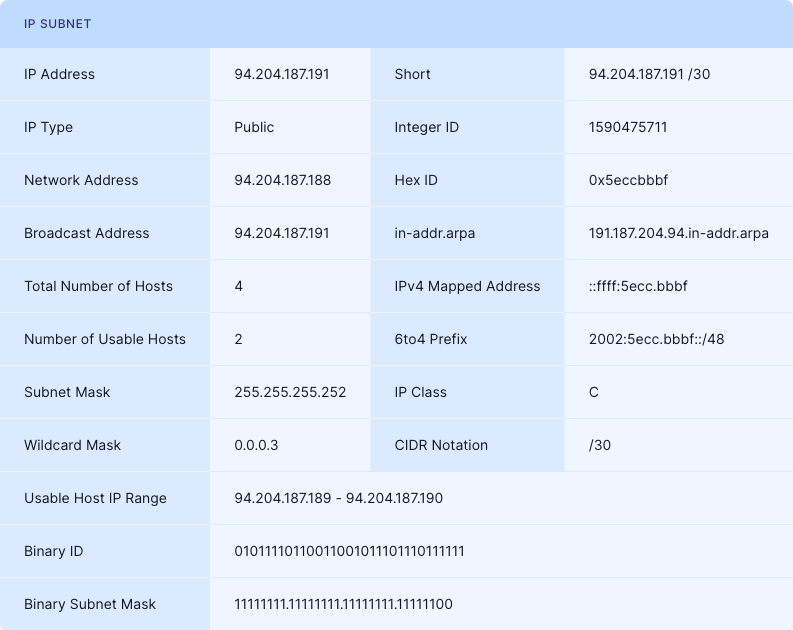Screen dimensions: 793x630
Task: Click the Binary ID bit string
Action: coord(349,551)
